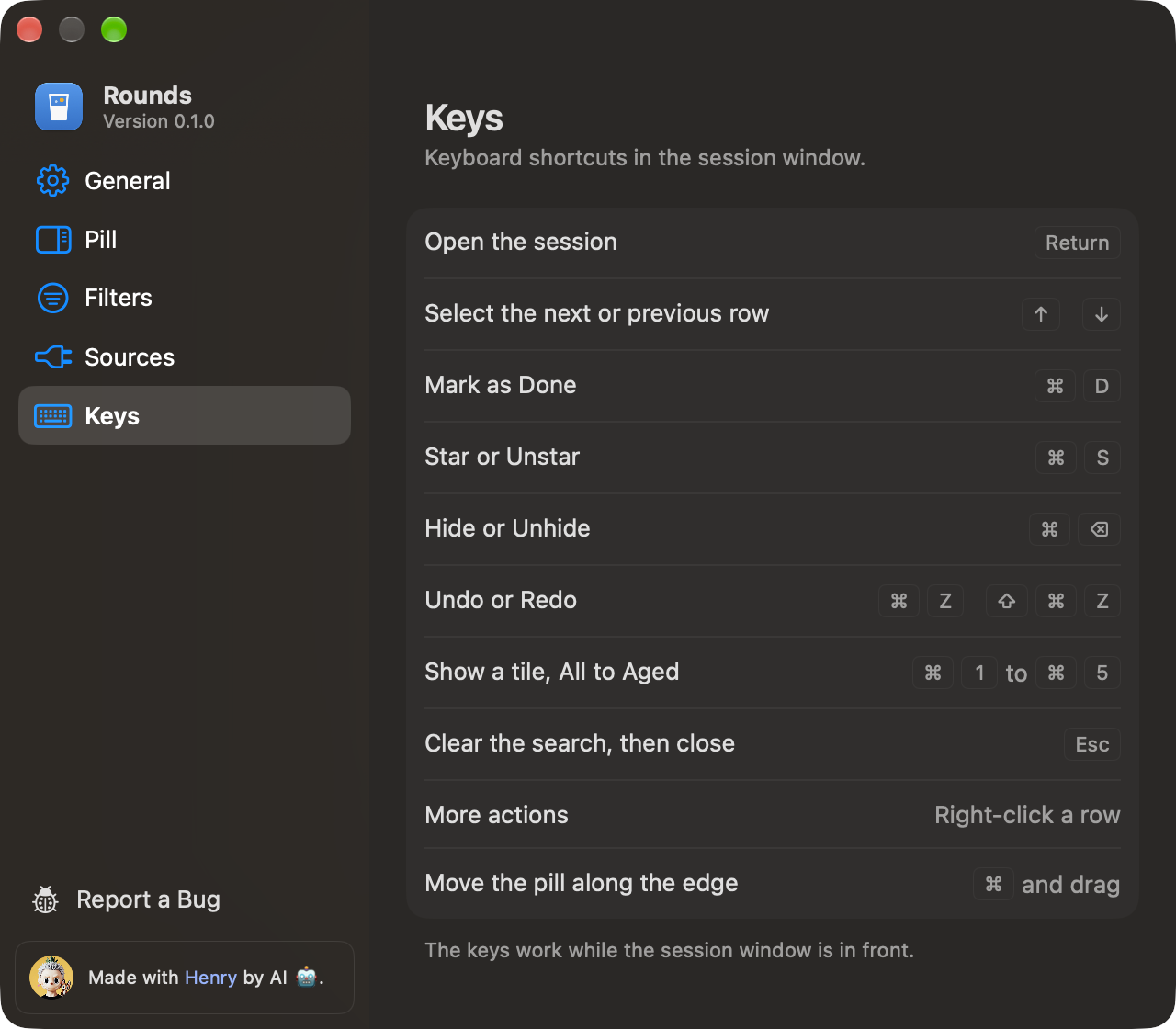Click the Return key cap
The image size is (1176, 1029).
[x=1077, y=243]
